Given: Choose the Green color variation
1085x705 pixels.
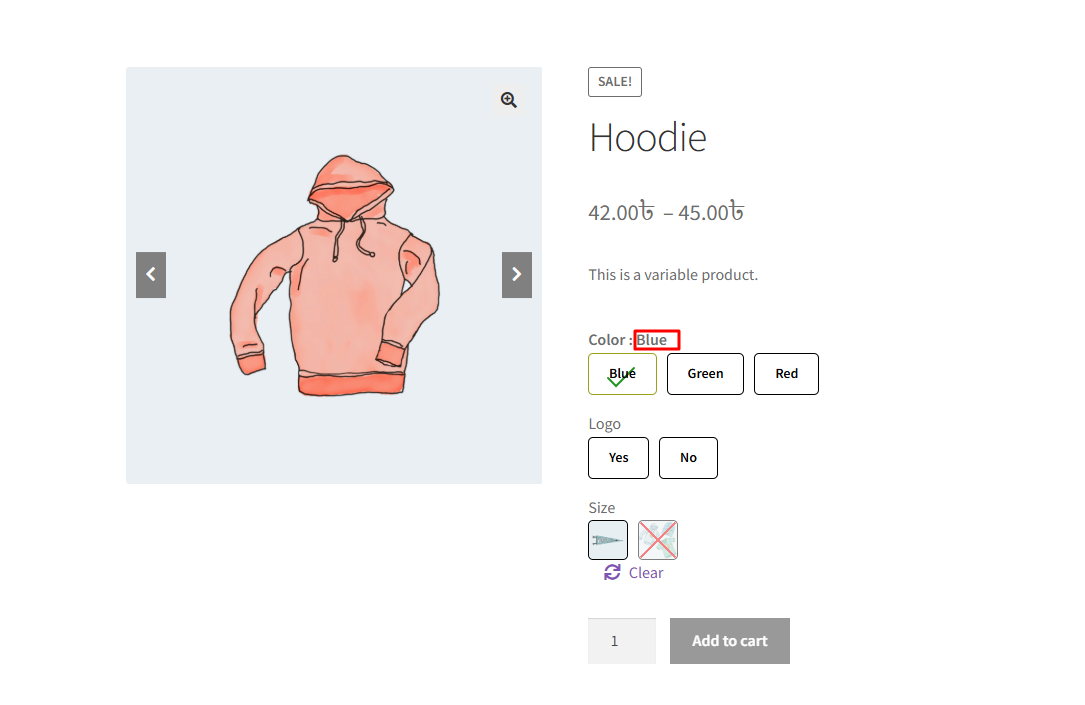Looking at the screenshot, I should [x=705, y=374].
